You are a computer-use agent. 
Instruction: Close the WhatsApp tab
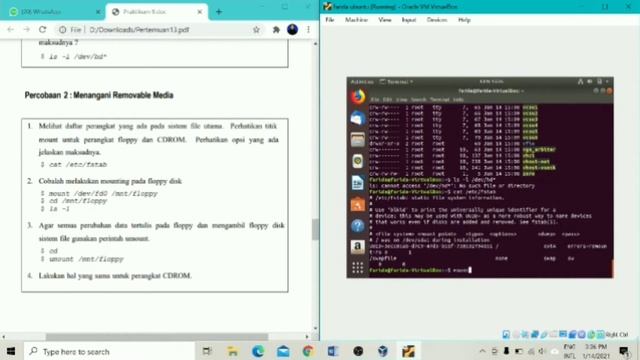tap(98, 12)
